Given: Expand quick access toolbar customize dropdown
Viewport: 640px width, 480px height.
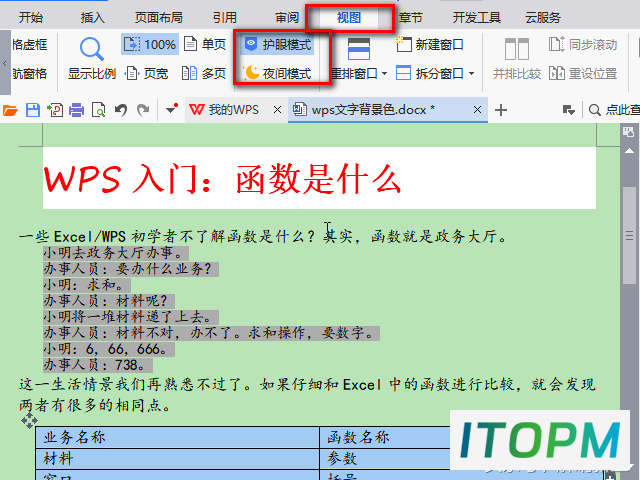Looking at the screenshot, I should pyautogui.click(x=172, y=109).
